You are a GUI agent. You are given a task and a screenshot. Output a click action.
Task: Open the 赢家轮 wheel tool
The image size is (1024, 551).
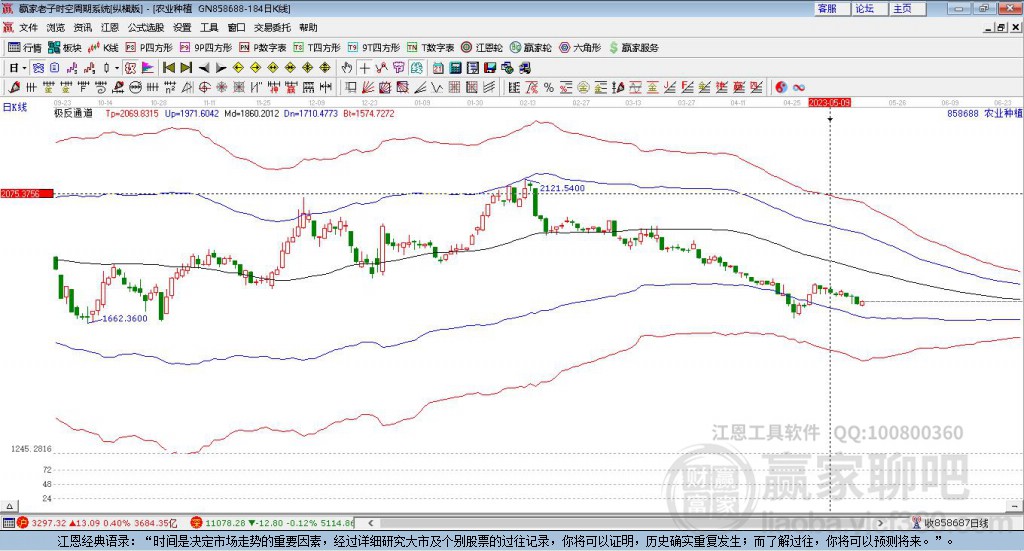pyautogui.click(x=530, y=48)
